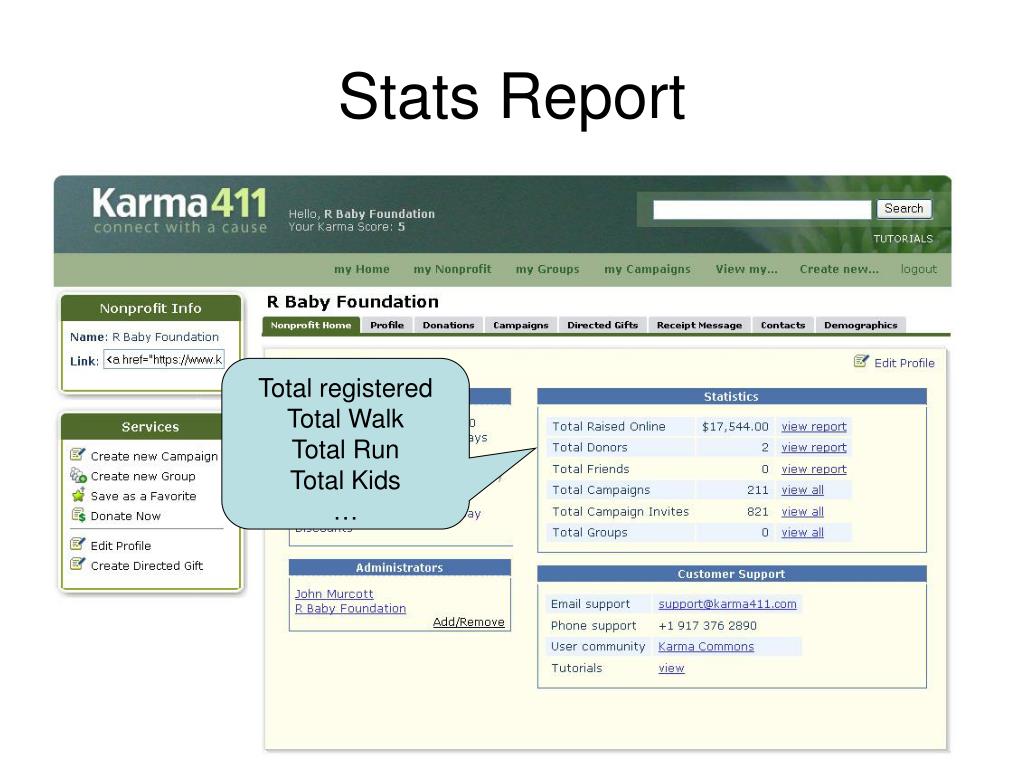
Task: Click the Edit Profile icon in Services
Action: 78,543
